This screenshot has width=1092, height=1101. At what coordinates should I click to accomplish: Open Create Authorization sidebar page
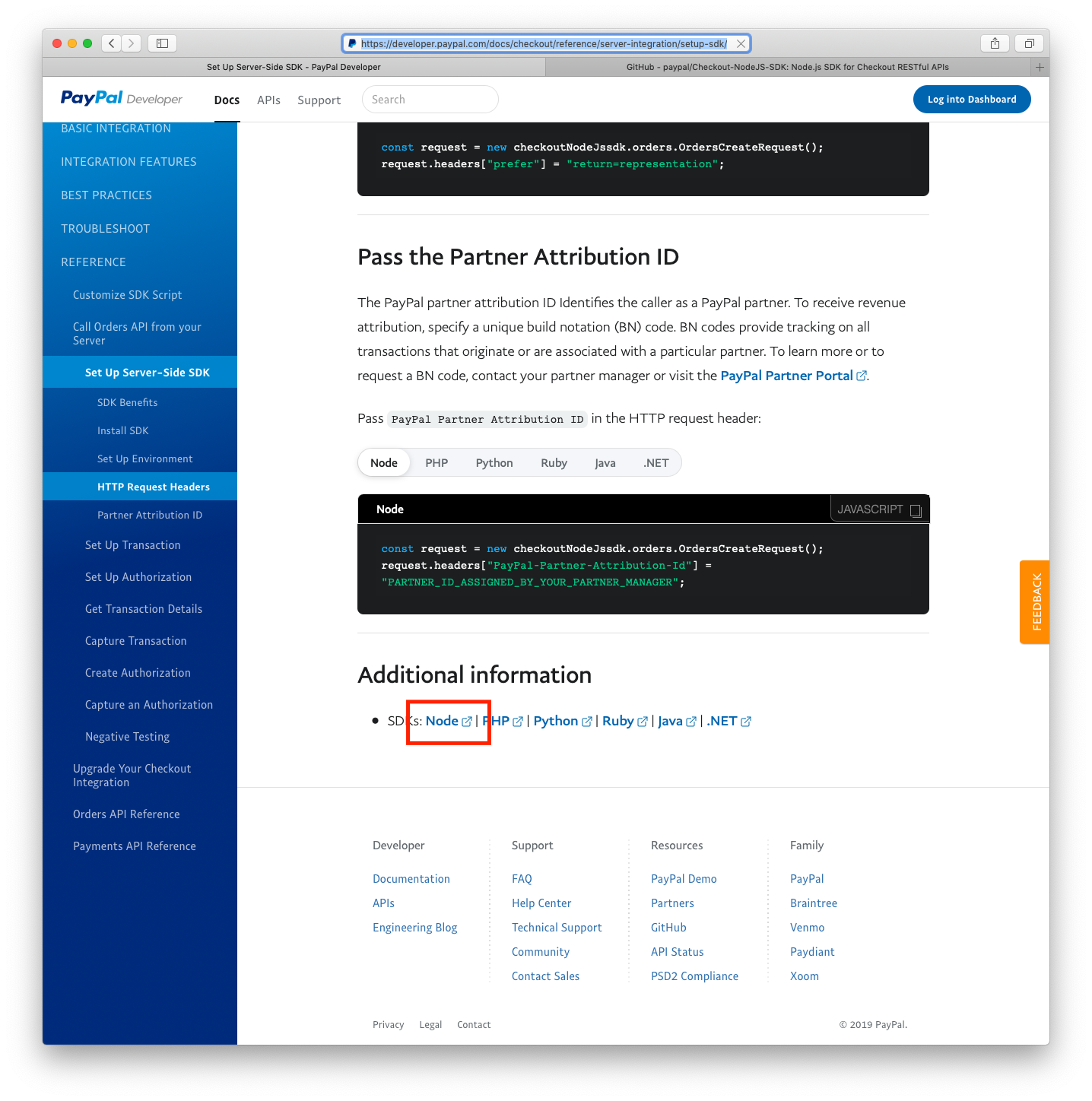138,673
